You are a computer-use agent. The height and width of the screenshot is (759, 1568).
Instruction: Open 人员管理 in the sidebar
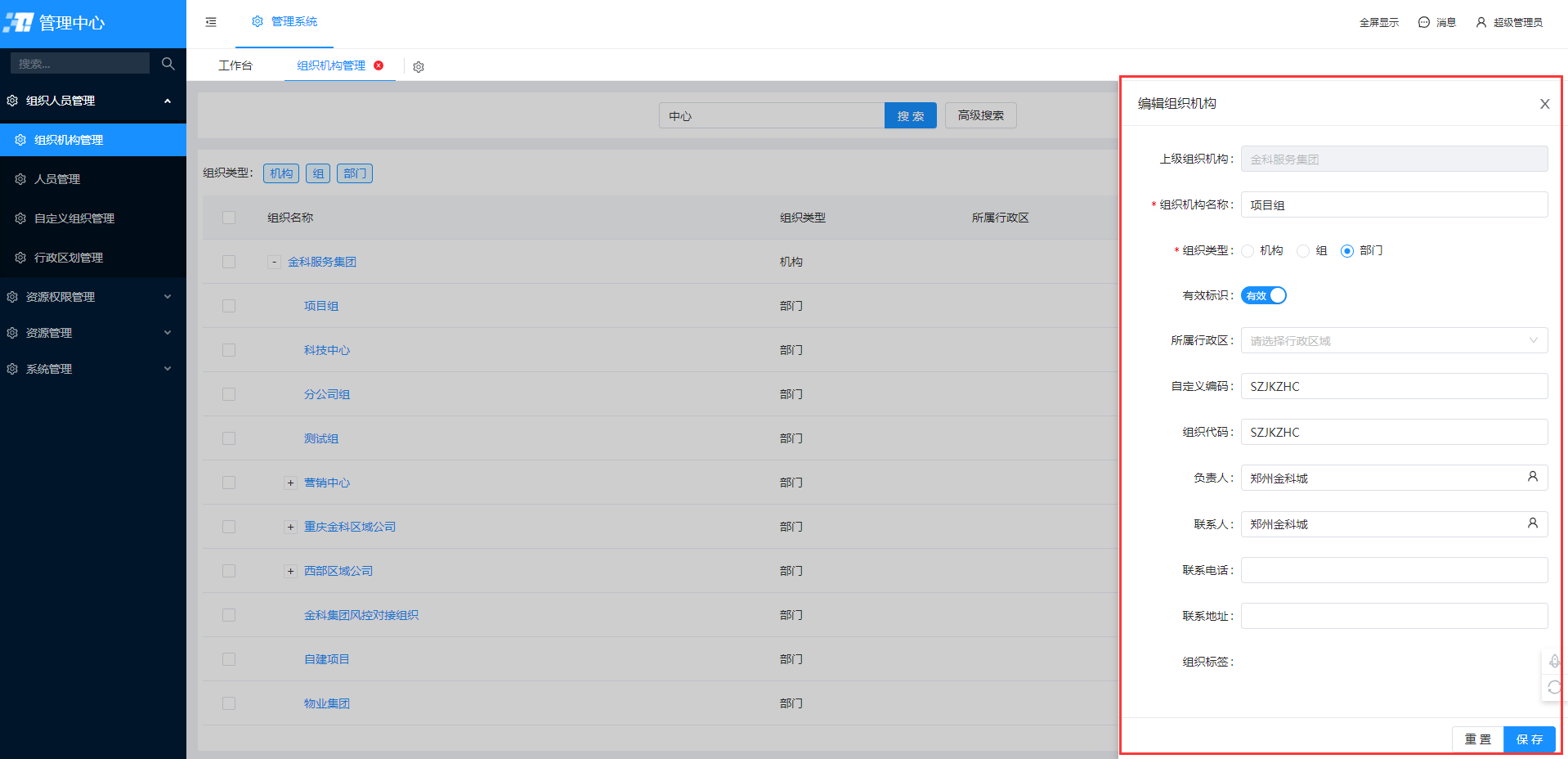tap(93, 179)
